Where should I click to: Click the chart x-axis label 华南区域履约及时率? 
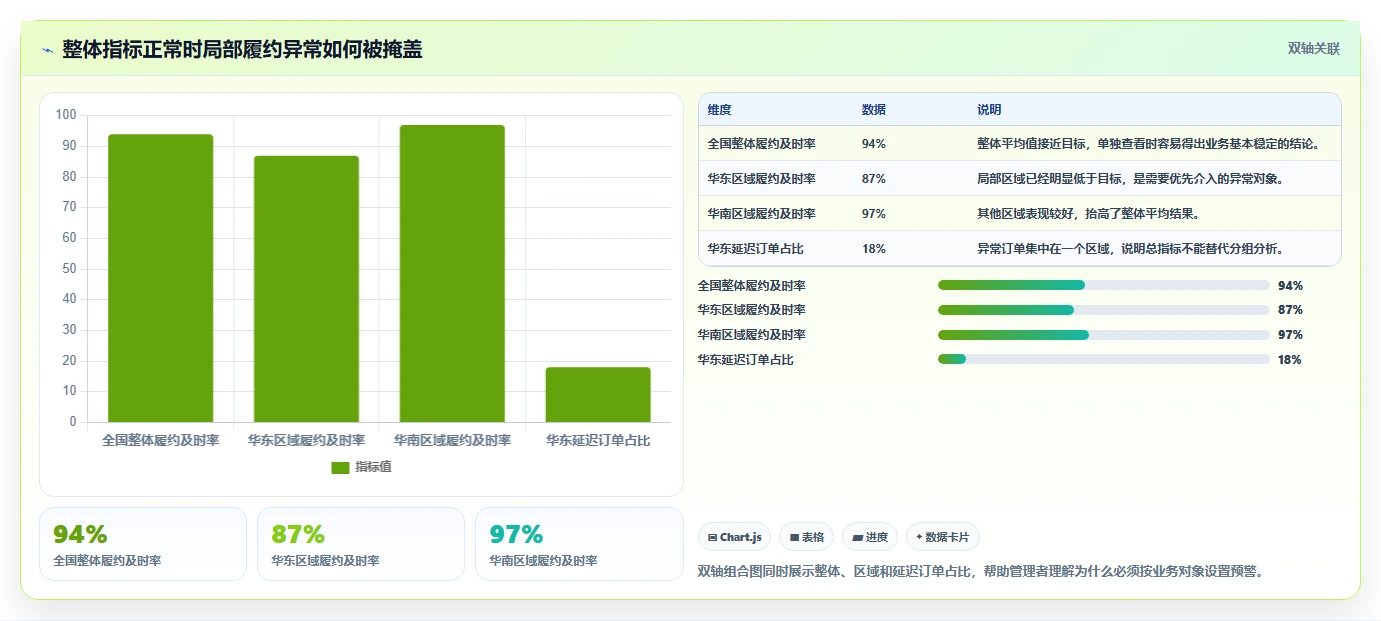[452, 440]
